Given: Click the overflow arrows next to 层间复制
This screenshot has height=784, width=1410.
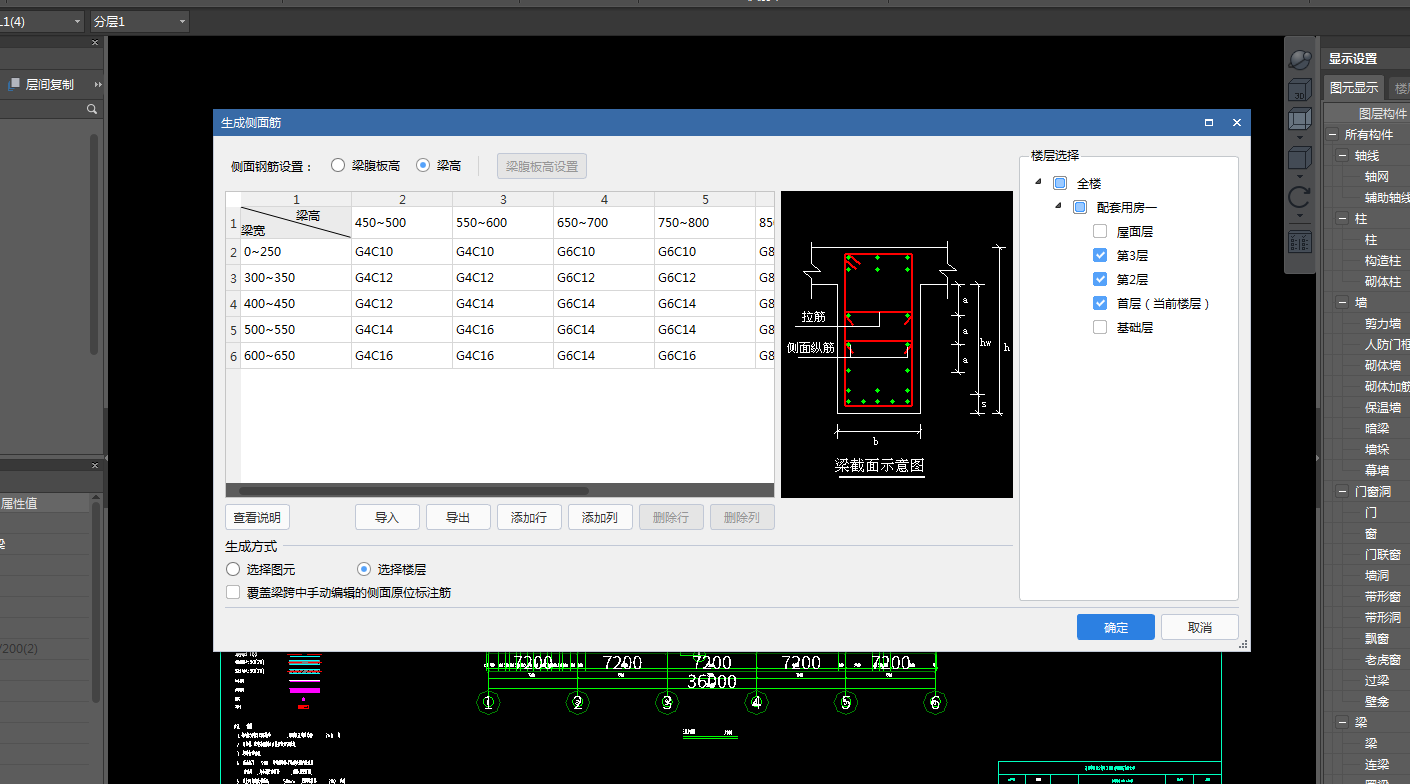Looking at the screenshot, I should tap(97, 85).
